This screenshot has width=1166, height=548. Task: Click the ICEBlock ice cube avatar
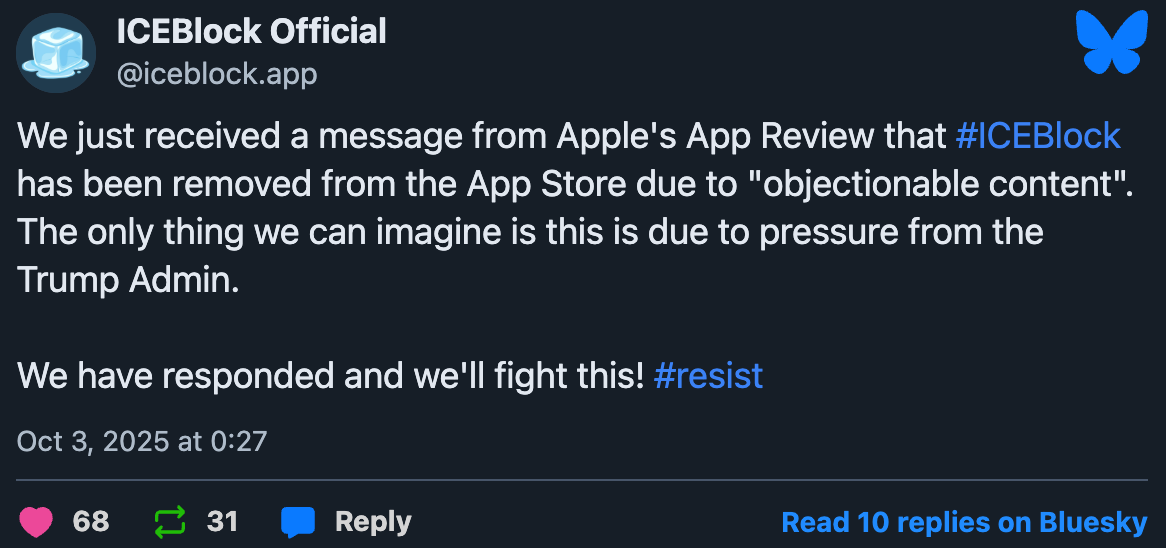tap(57, 54)
